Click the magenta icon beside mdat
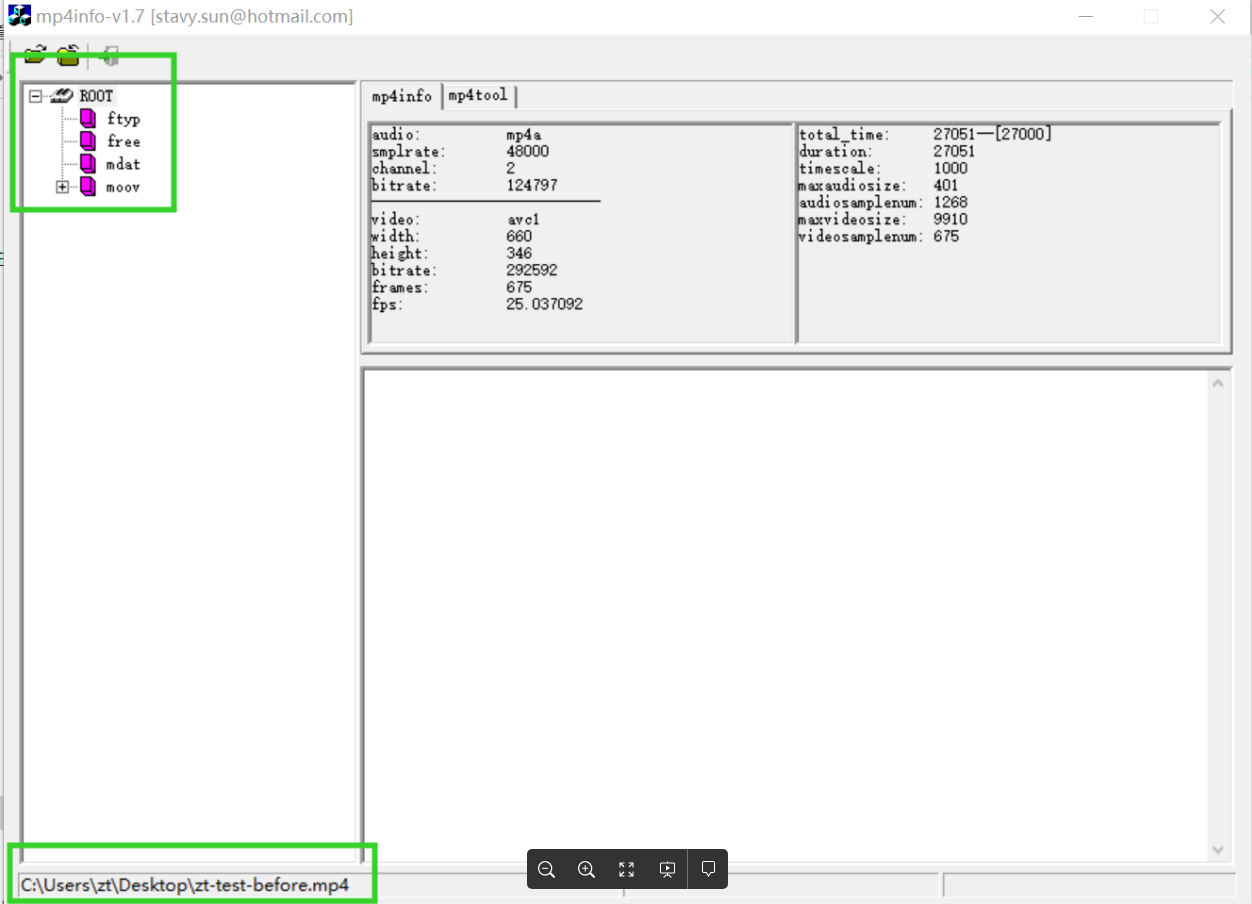Viewport: 1252px width, 904px height. click(88, 164)
